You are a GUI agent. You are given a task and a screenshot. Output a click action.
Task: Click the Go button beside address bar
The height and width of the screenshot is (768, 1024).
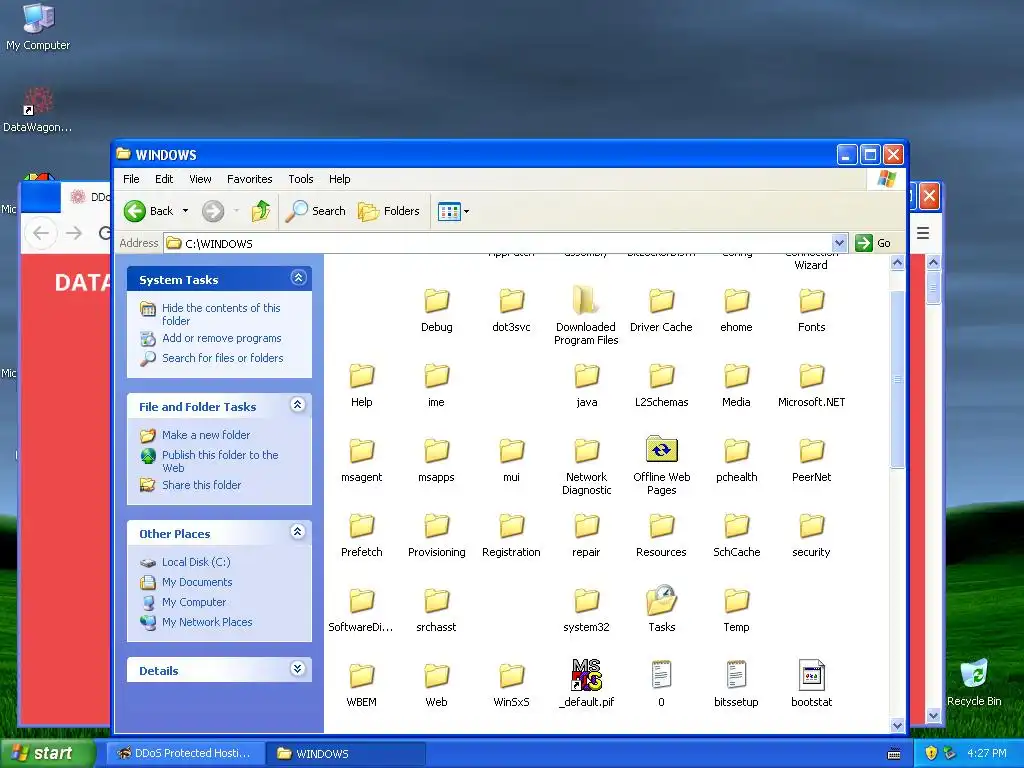tap(874, 243)
